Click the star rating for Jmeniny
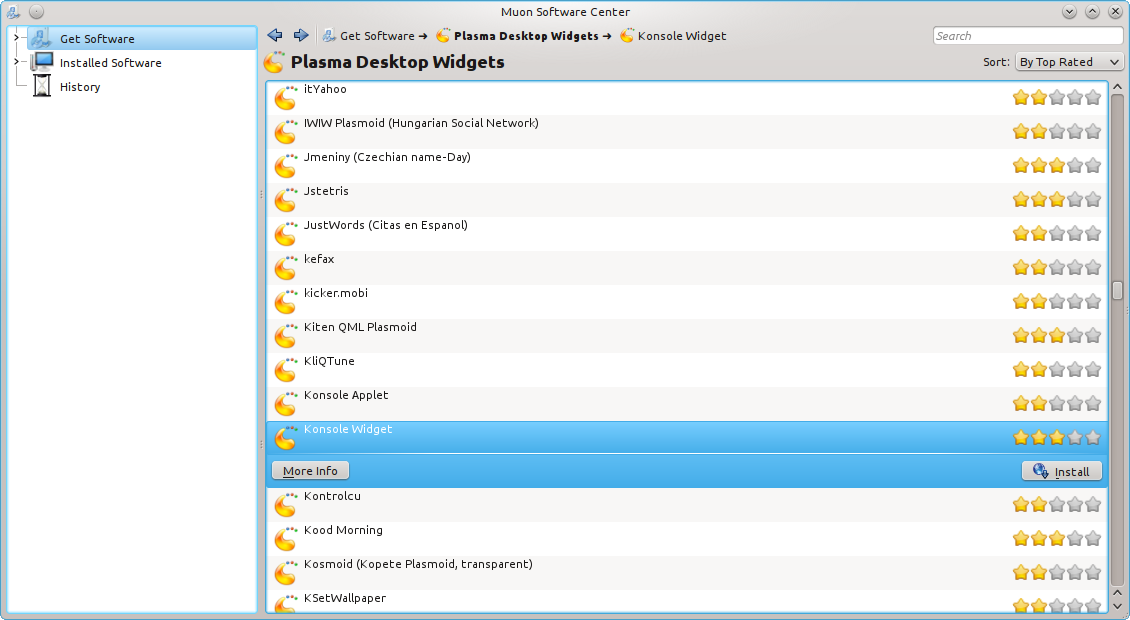 pos(1056,165)
